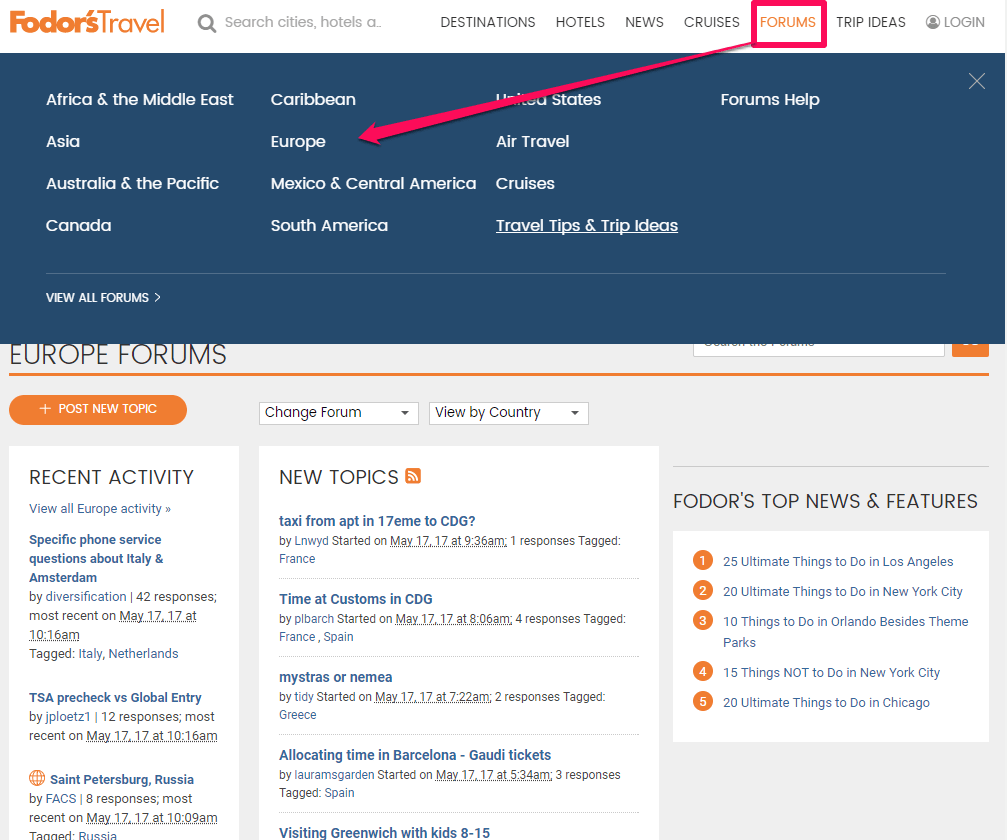Click the RSS feed icon beside New Topics

[413, 476]
